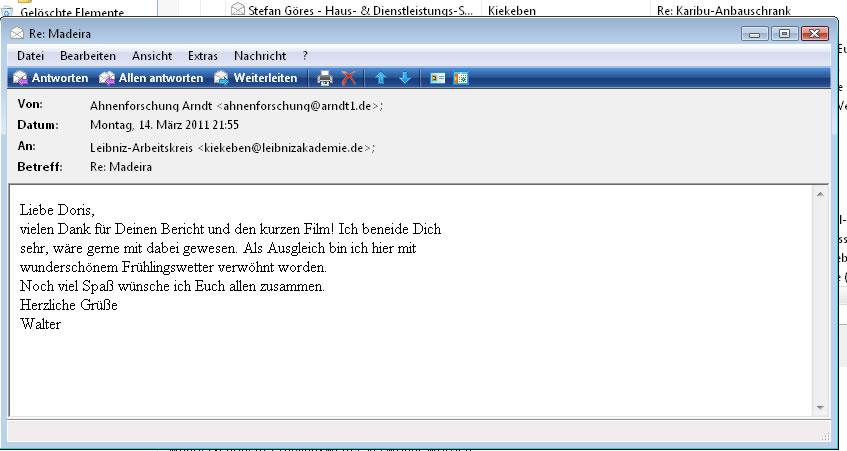Click the message body scrollbar up arrow
847x451 pixels.
point(820,193)
